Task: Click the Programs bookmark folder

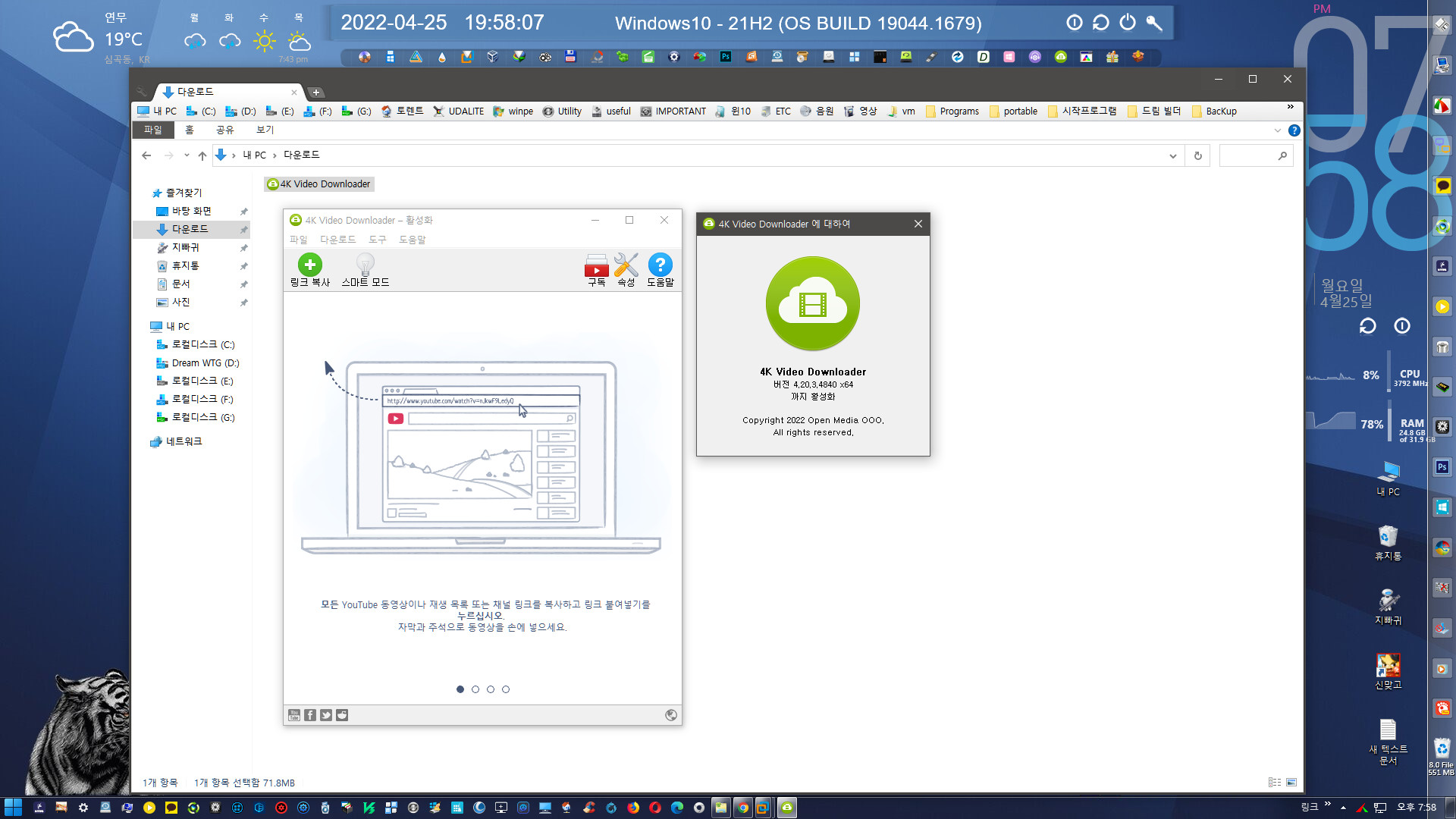Action: coord(952,111)
